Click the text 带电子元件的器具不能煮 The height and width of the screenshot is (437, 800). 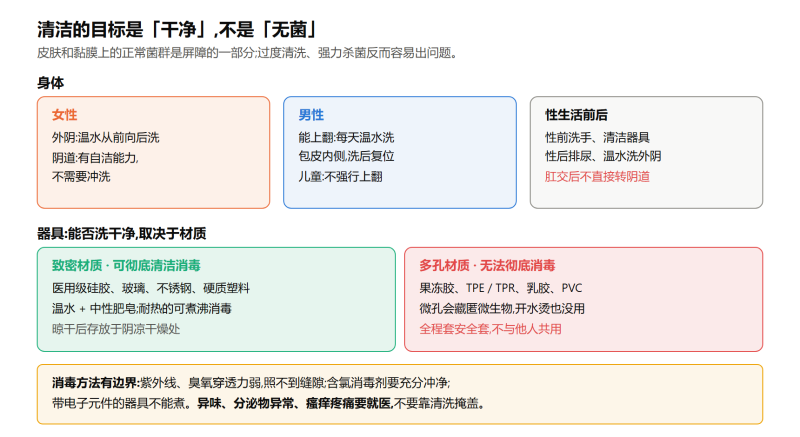(118, 403)
